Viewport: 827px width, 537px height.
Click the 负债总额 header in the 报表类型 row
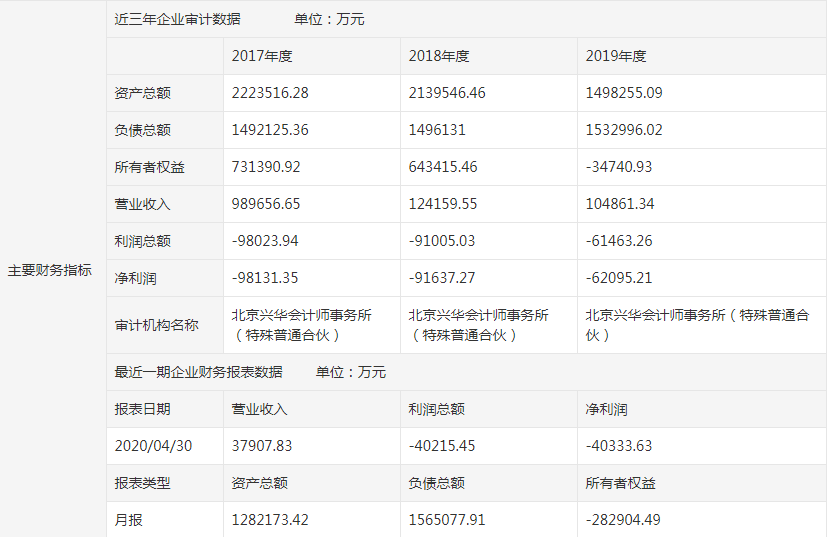tap(437, 483)
